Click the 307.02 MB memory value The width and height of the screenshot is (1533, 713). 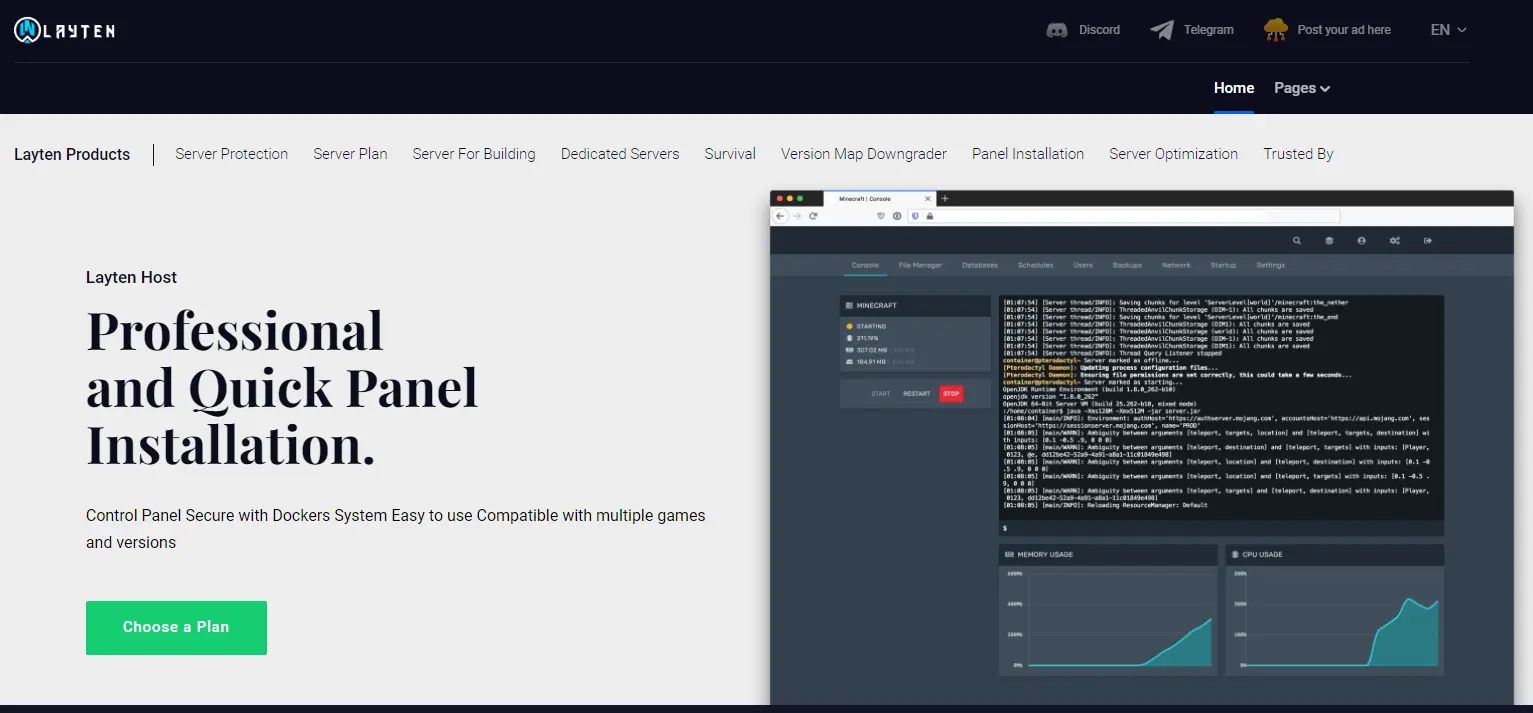[873, 350]
